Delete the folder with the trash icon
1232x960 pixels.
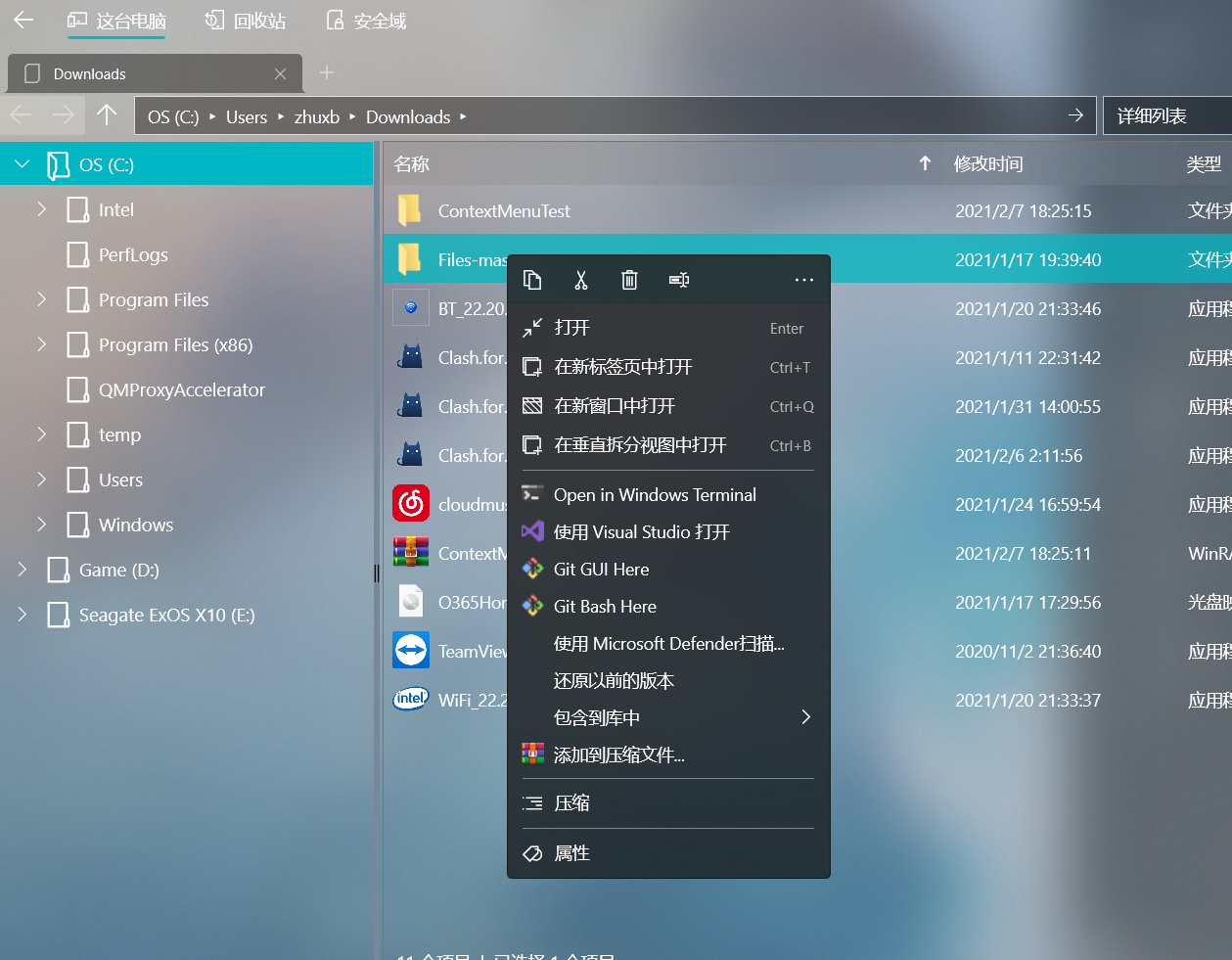[x=629, y=280]
